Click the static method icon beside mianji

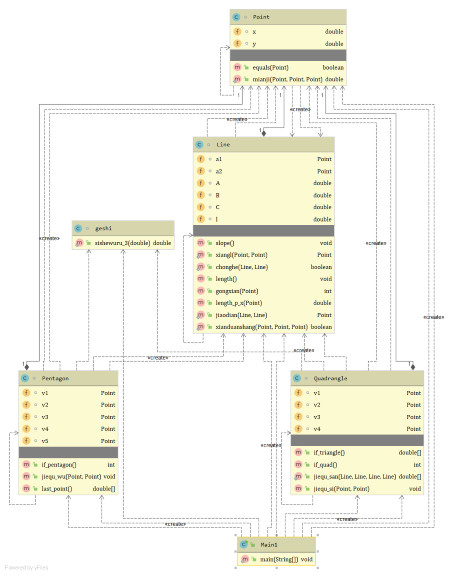coord(238,79)
